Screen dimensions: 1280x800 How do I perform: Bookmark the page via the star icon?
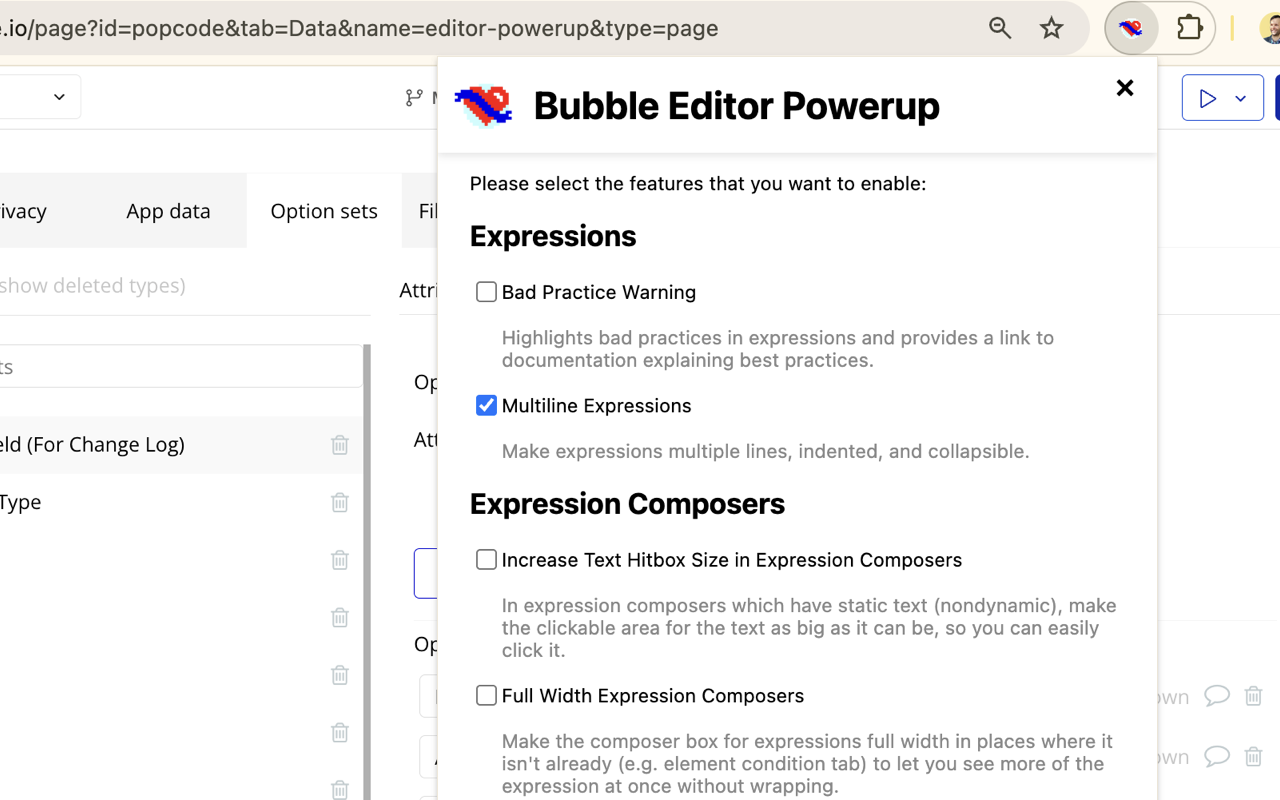(1051, 28)
